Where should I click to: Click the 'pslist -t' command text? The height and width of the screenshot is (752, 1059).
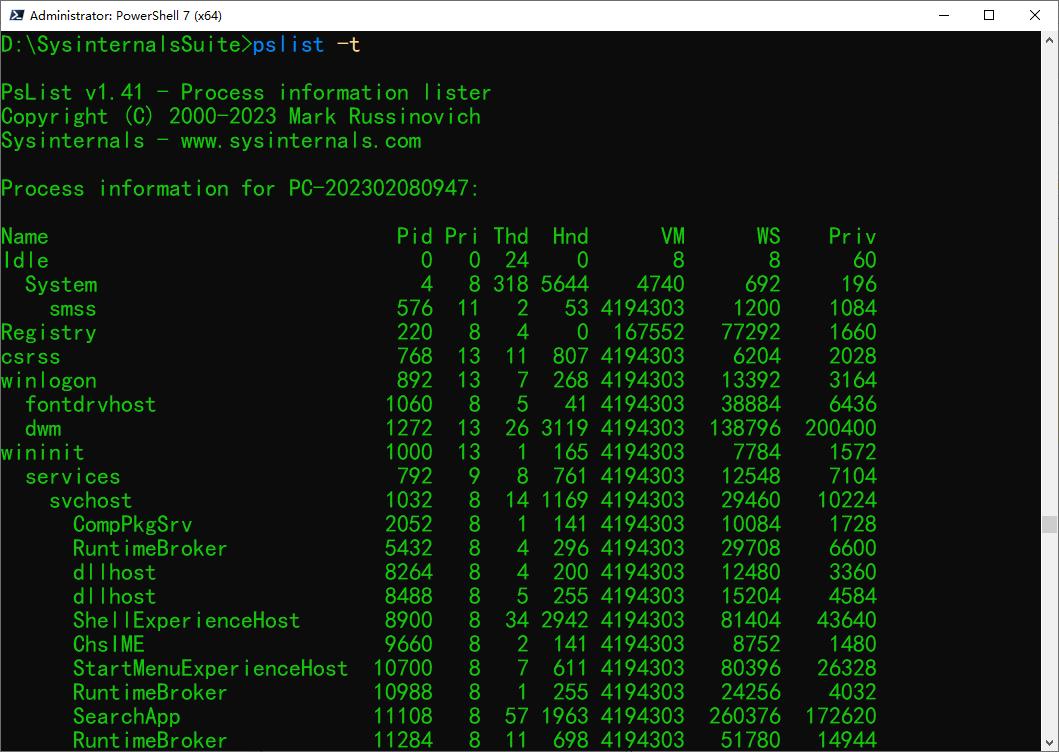point(306,45)
